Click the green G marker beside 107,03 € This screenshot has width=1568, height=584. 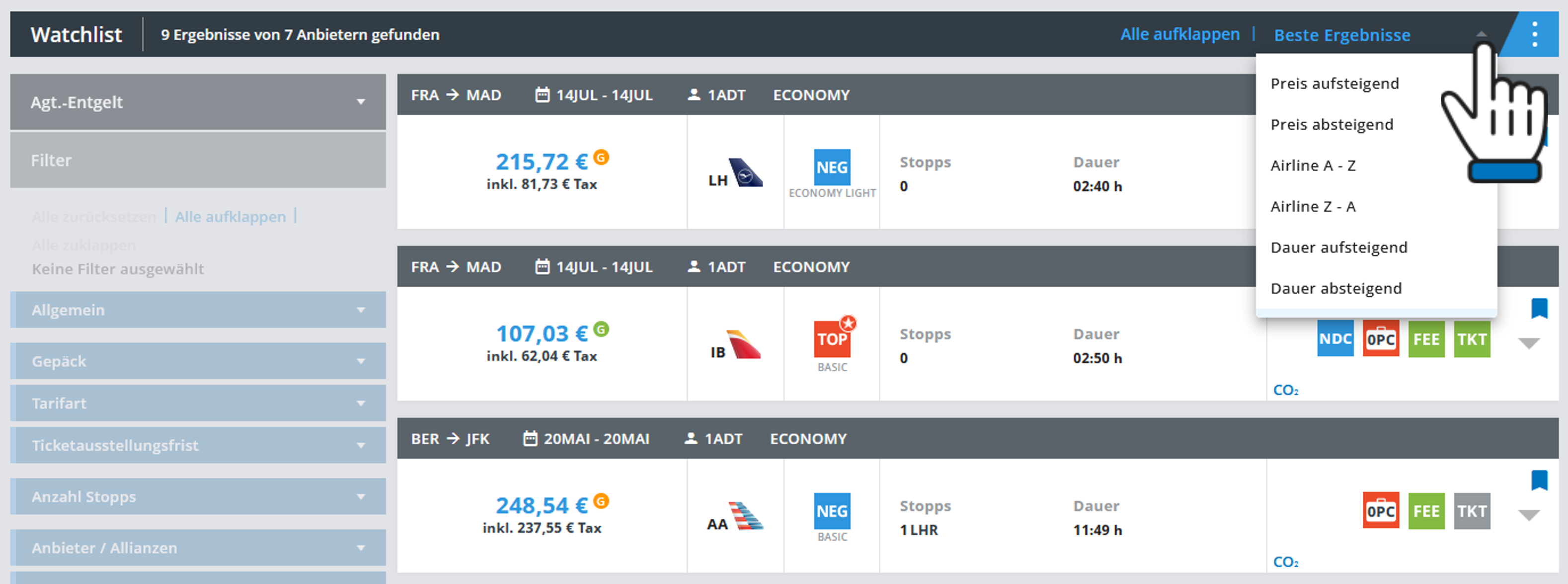[x=601, y=330]
